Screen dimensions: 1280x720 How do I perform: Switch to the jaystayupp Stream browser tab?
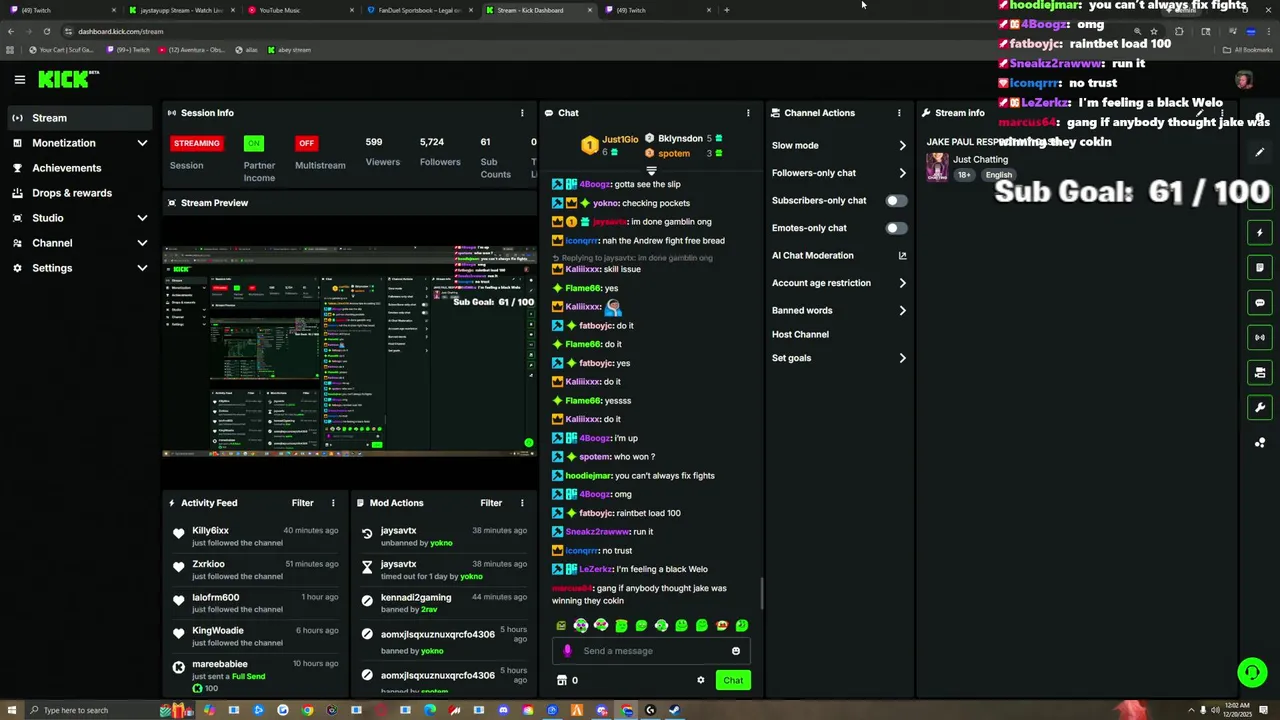[181, 10]
